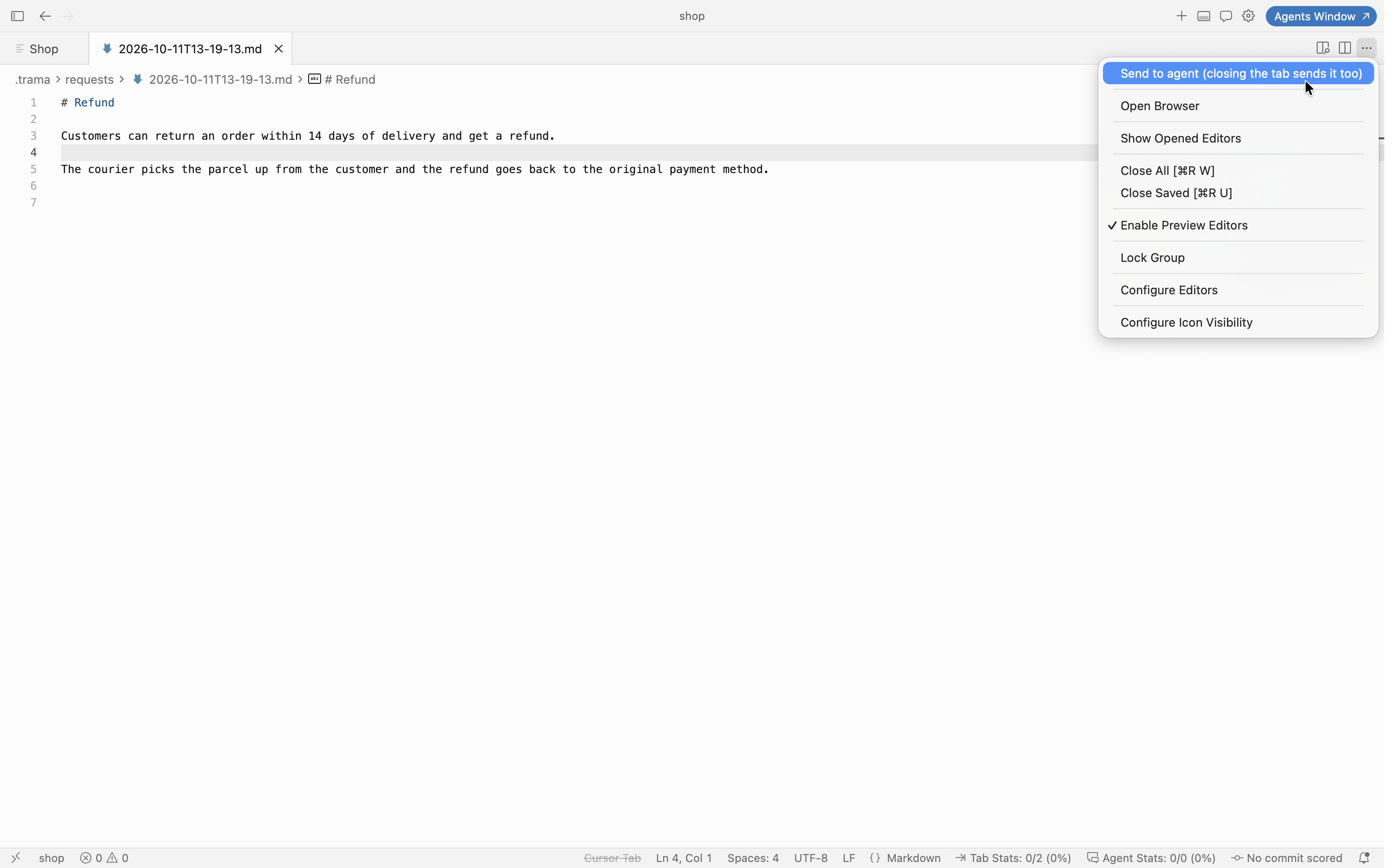Choose Send to agent menu item
Image resolution: width=1400 pixels, height=868 pixels.
point(1238,74)
